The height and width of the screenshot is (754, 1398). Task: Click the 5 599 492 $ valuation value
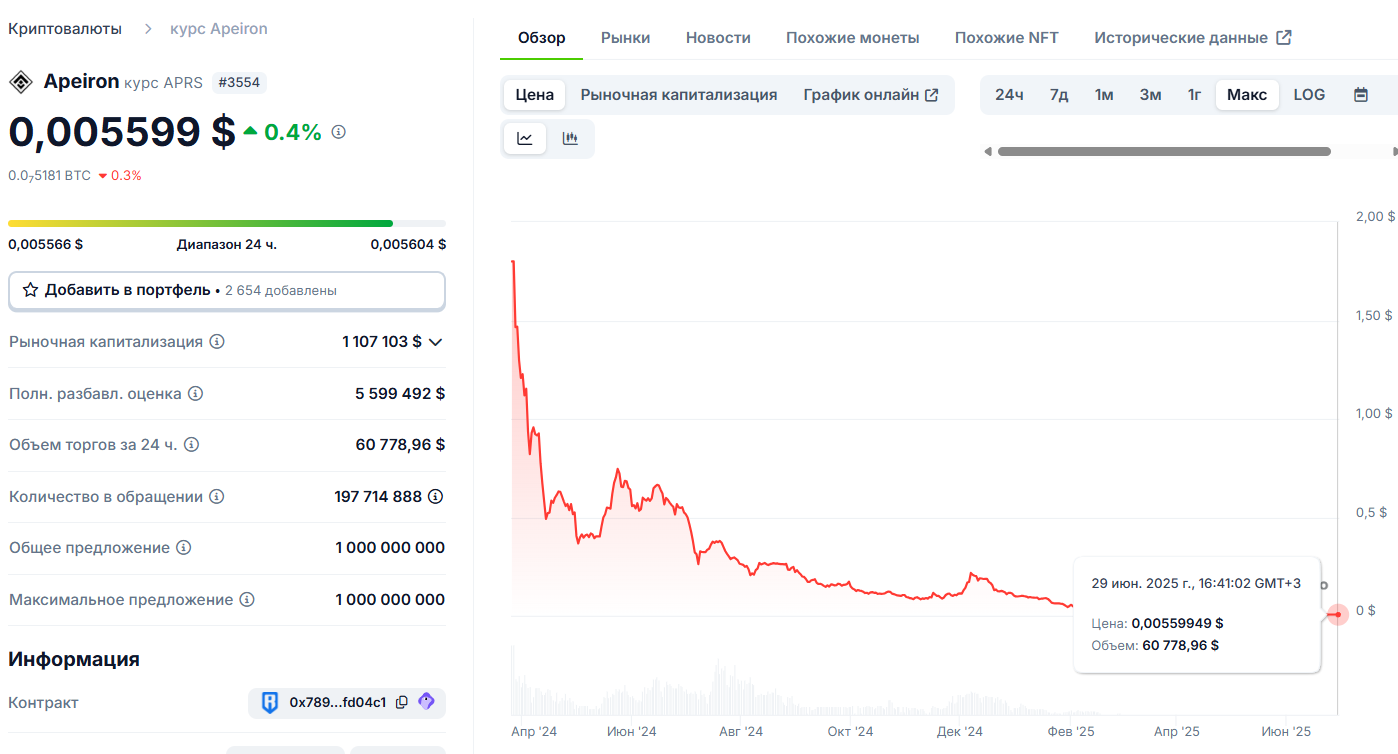tap(400, 394)
